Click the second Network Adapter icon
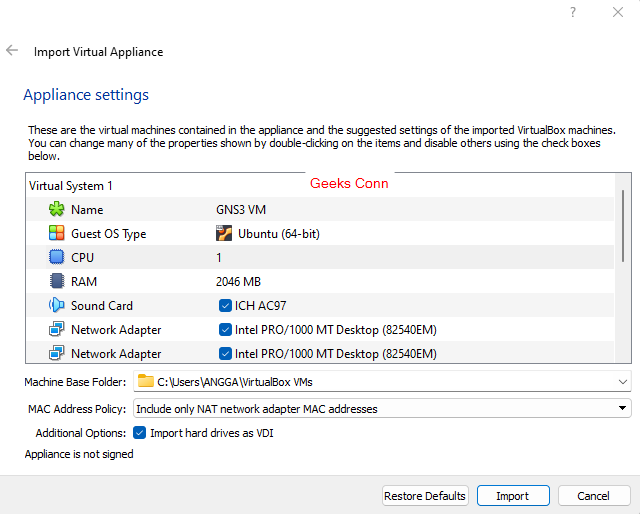The height and width of the screenshot is (514, 640). pyautogui.click(x=56, y=353)
